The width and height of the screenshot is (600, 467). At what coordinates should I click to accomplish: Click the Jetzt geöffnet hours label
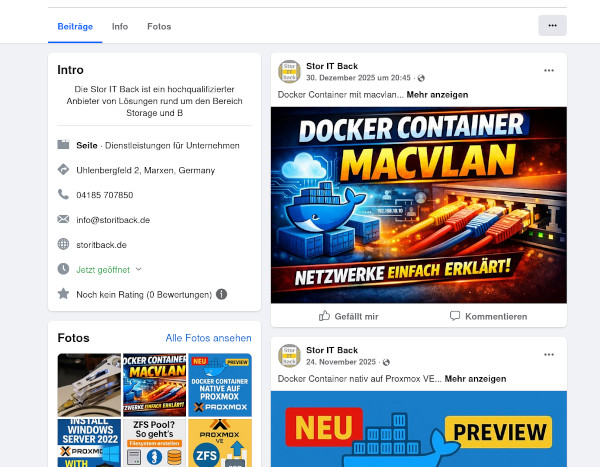click(103, 270)
